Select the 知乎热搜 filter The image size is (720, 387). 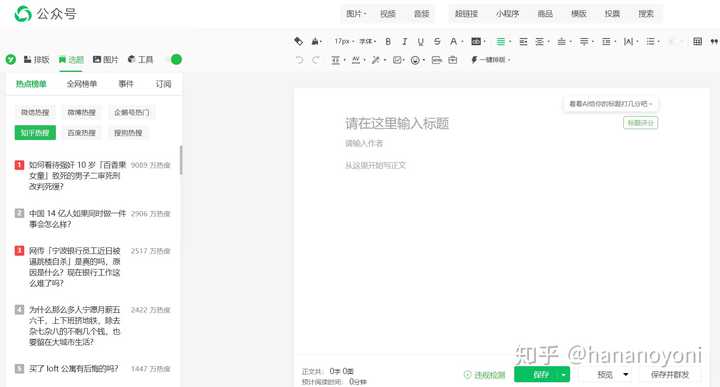[x=35, y=133]
